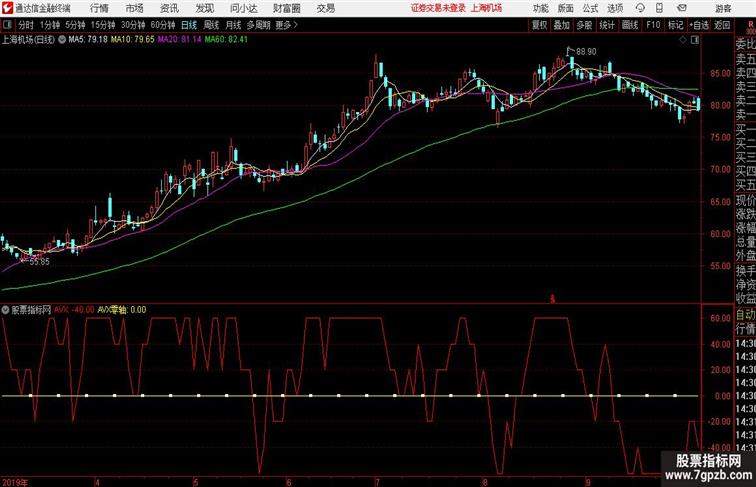Open the 版面 menu

566,8
